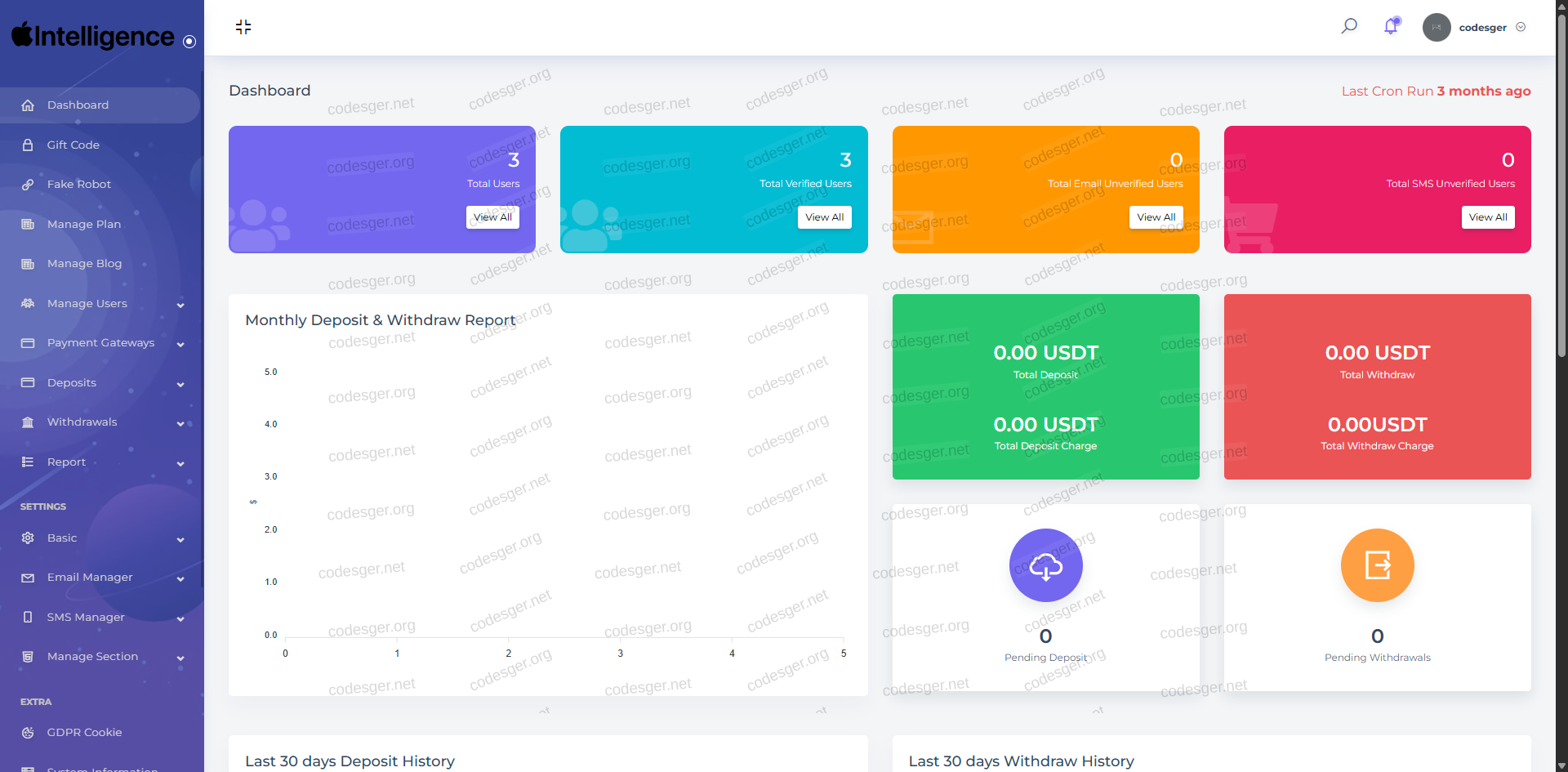Viewport: 1568px width, 772px height.
Task: Expand the Withdrawals submenu arrow
Action: tap(180, 423)
